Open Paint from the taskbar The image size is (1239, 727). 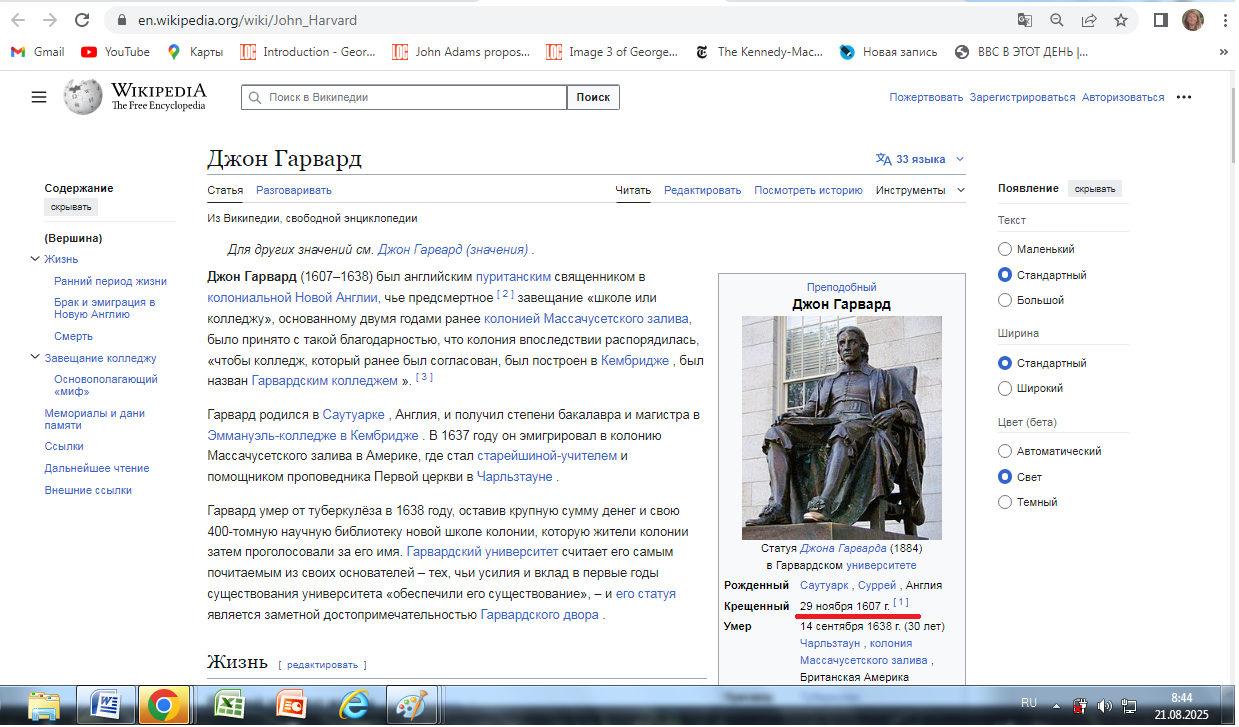coord(412,705)
